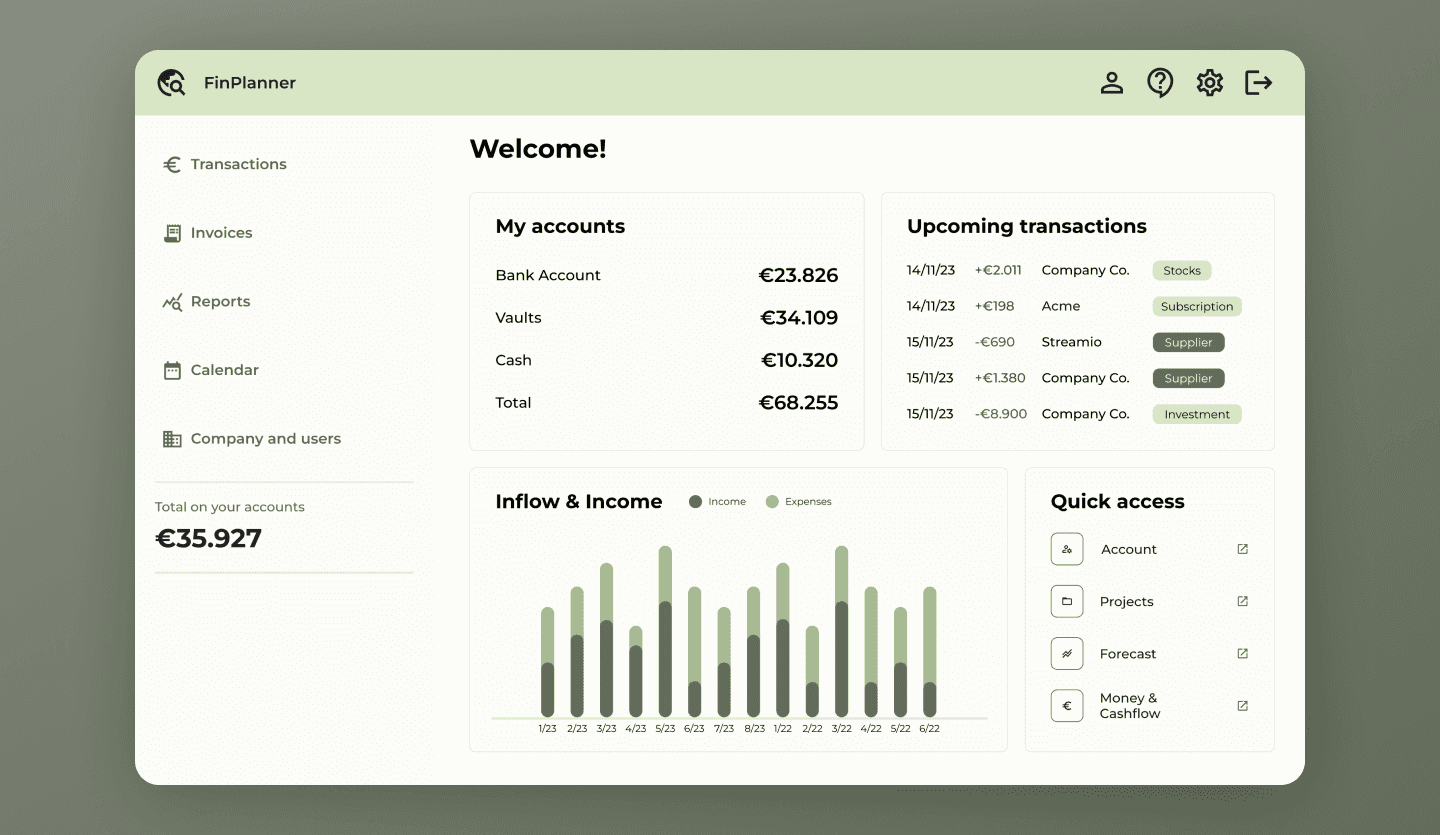Open Invoices from the sidebar
This screenshot has height=835, width=1440.
(x=220, y=233)
